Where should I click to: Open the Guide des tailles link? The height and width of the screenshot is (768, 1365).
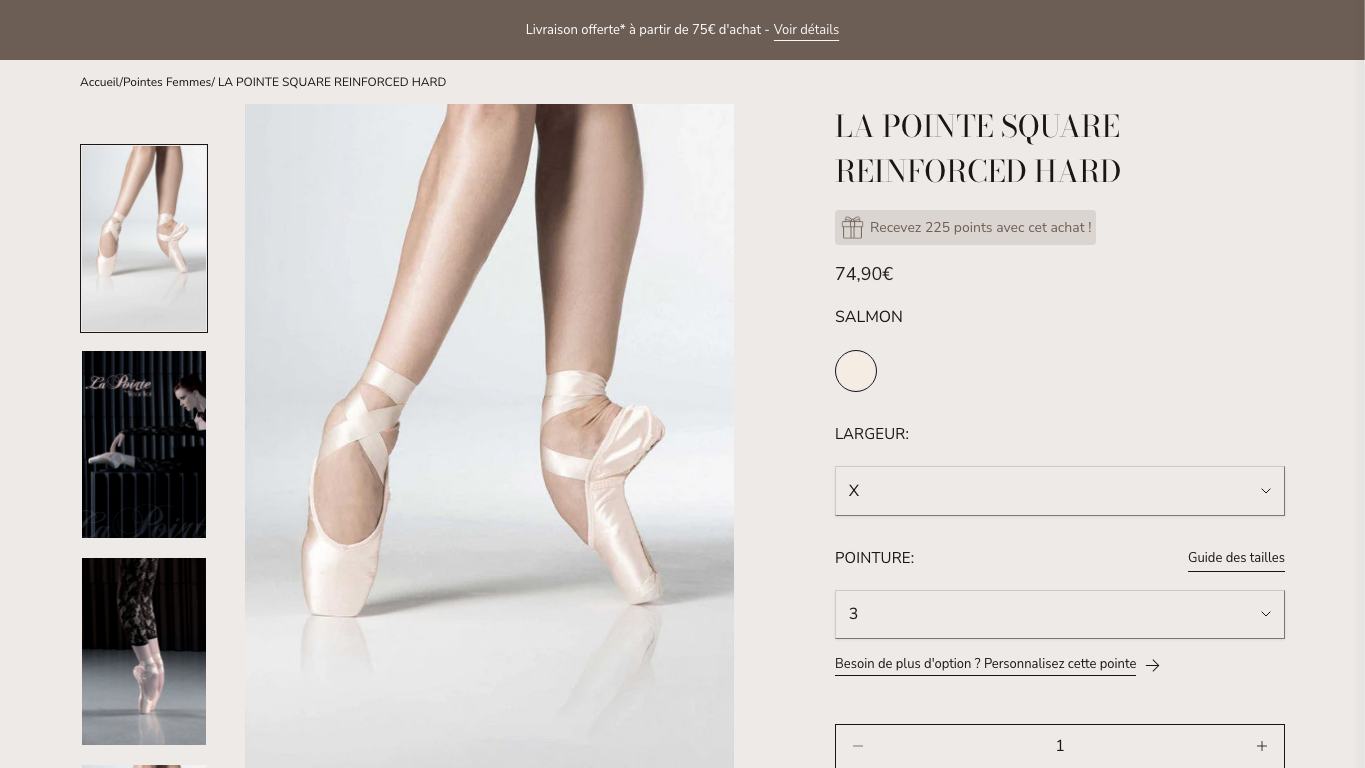[1236, 558]
